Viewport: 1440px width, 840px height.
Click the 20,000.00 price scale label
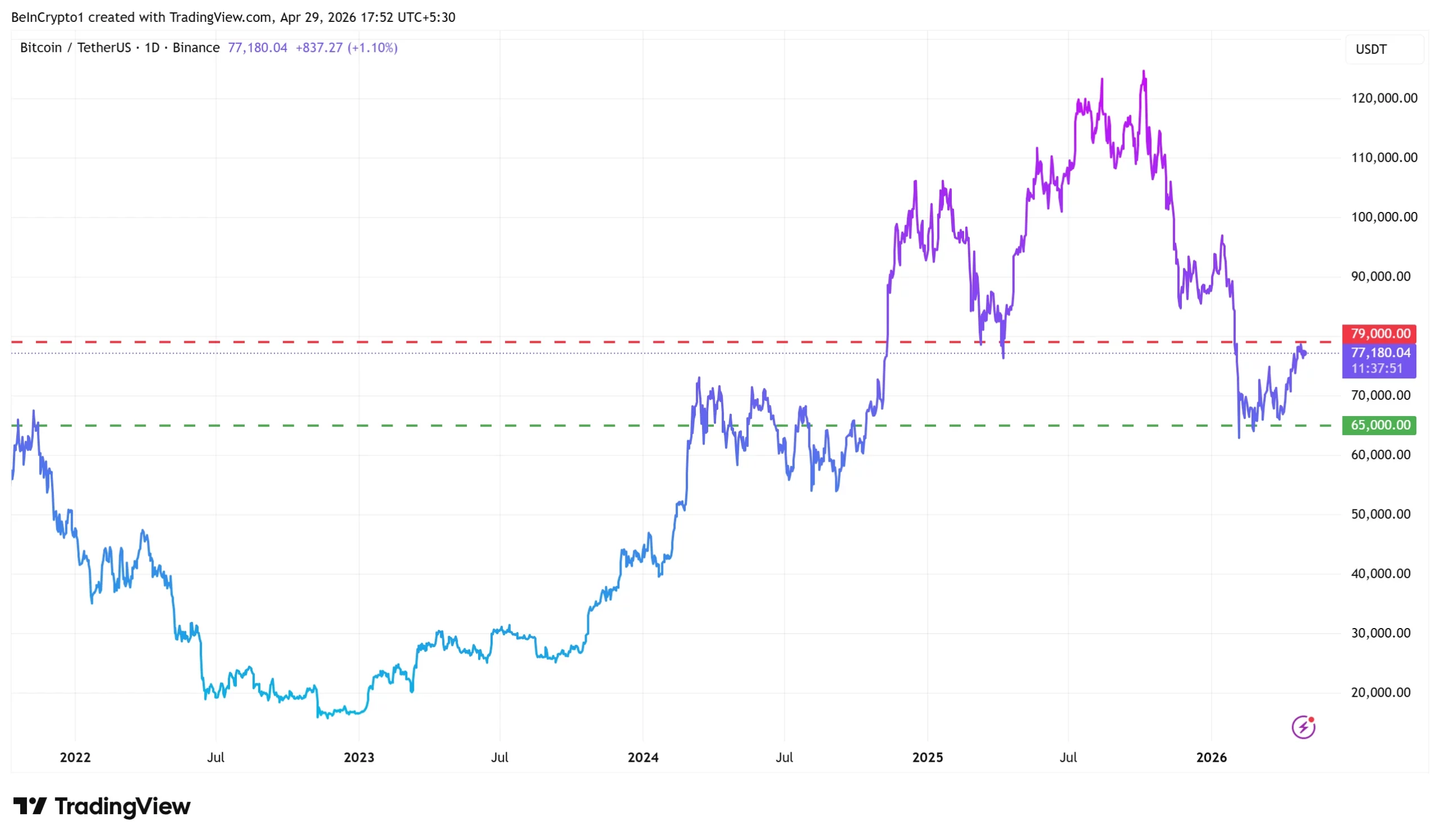pos(1380,693)
